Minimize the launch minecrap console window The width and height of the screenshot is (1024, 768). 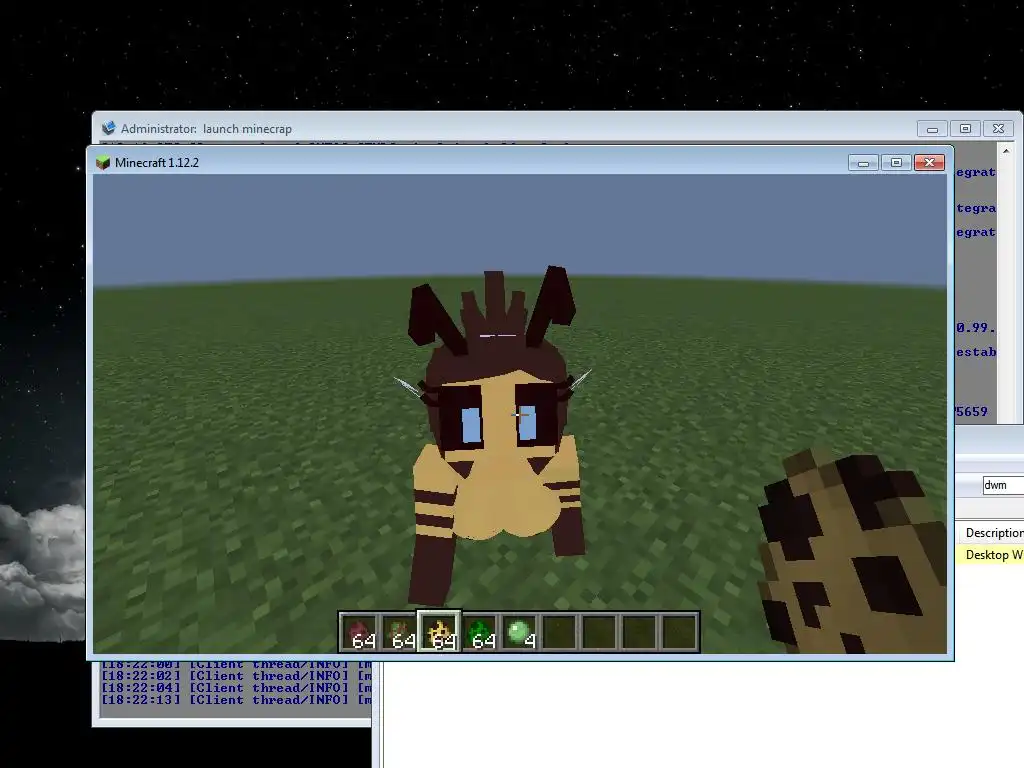coord(932,129)
